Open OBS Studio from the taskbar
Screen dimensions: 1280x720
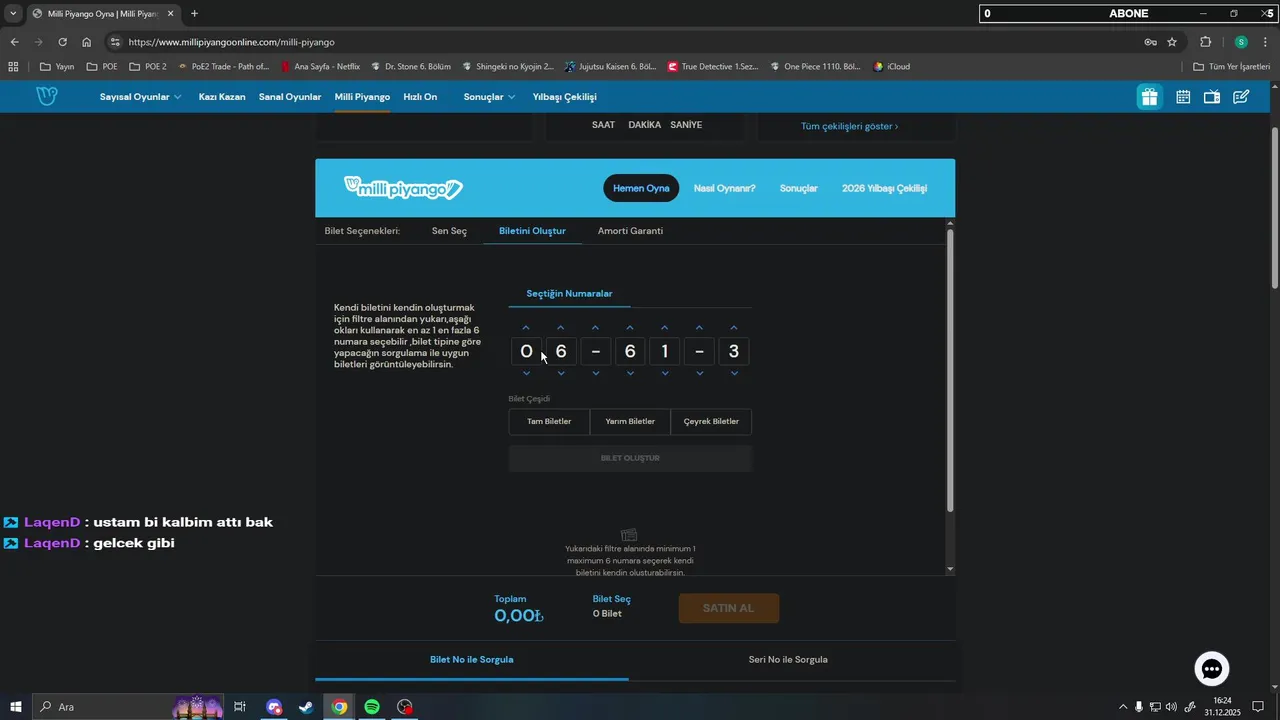pos(404,707)
